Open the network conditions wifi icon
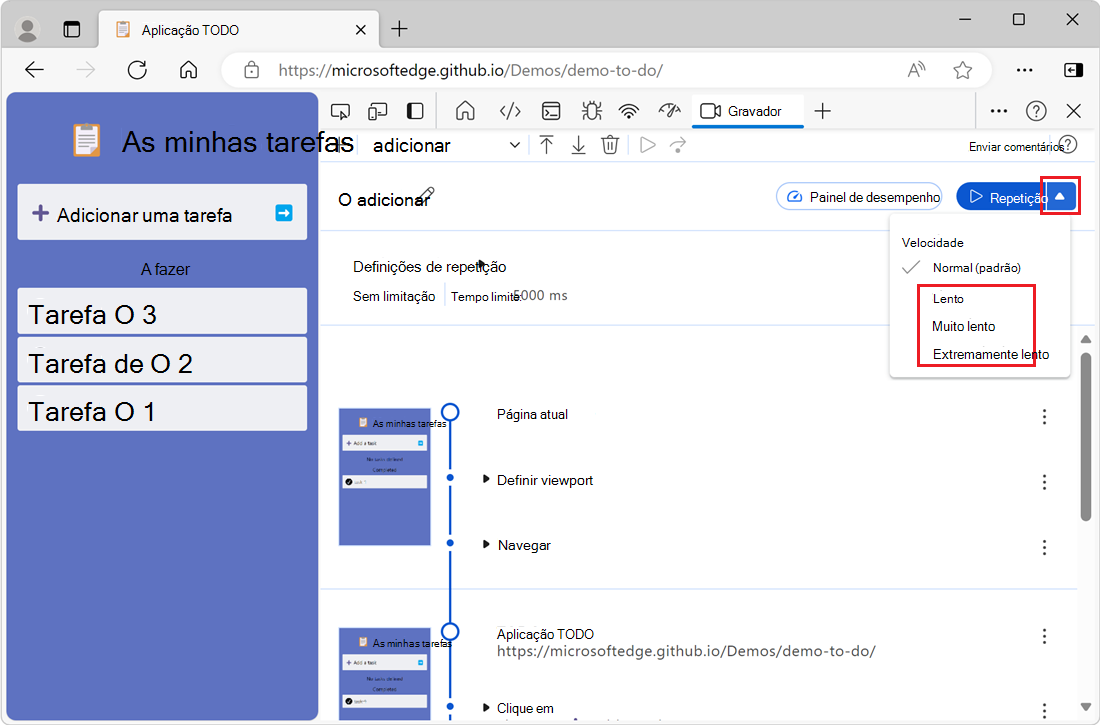1100x725 pixels. pos(628,110)
